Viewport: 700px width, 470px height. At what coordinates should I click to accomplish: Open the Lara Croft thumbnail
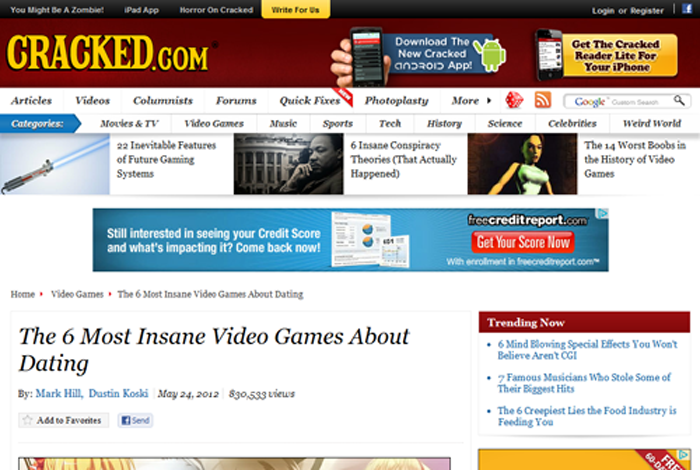tap(522, 164)
